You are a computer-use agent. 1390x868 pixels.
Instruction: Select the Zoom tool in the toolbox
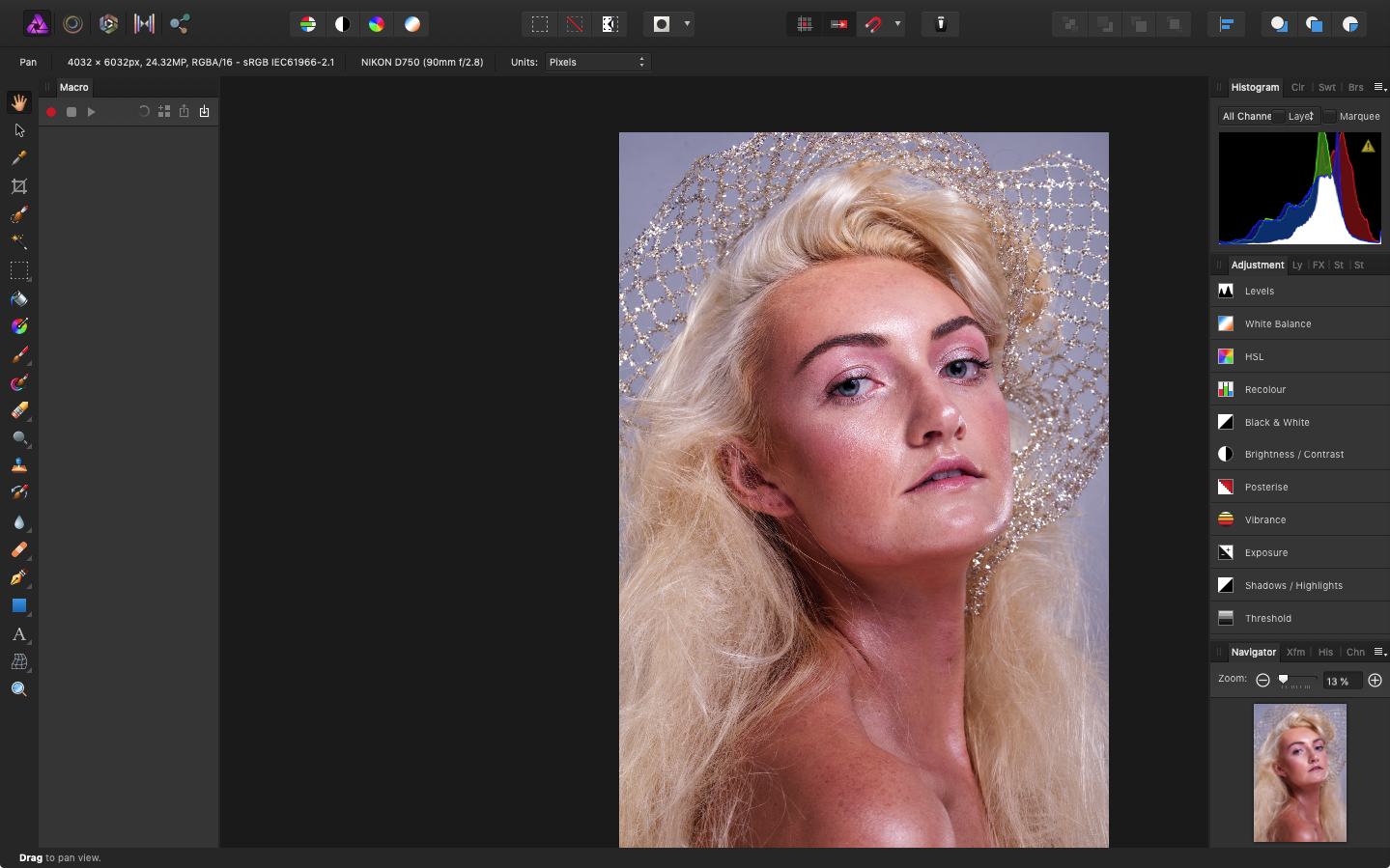(x=19, y=689)
